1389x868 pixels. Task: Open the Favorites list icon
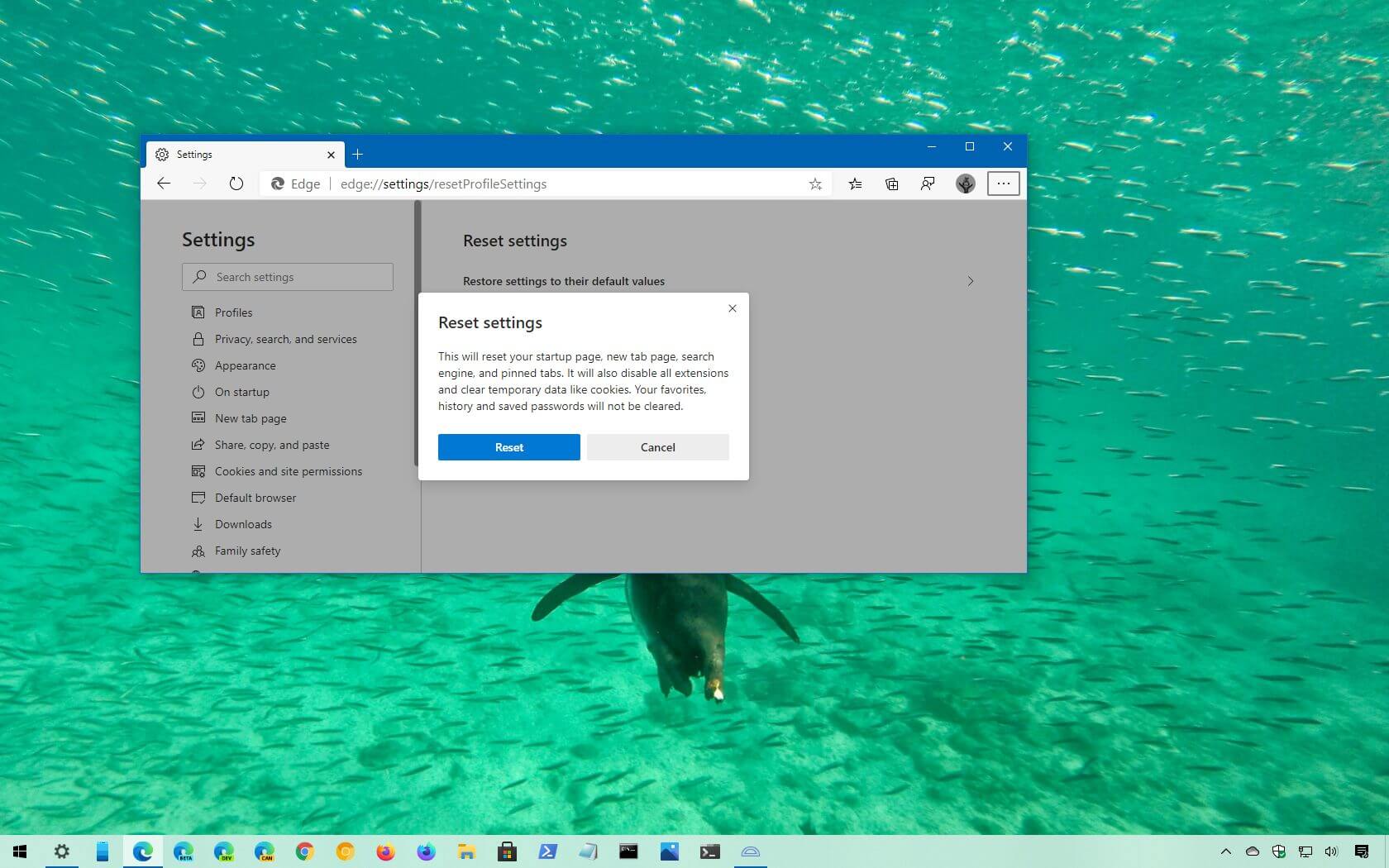[855, 184]
